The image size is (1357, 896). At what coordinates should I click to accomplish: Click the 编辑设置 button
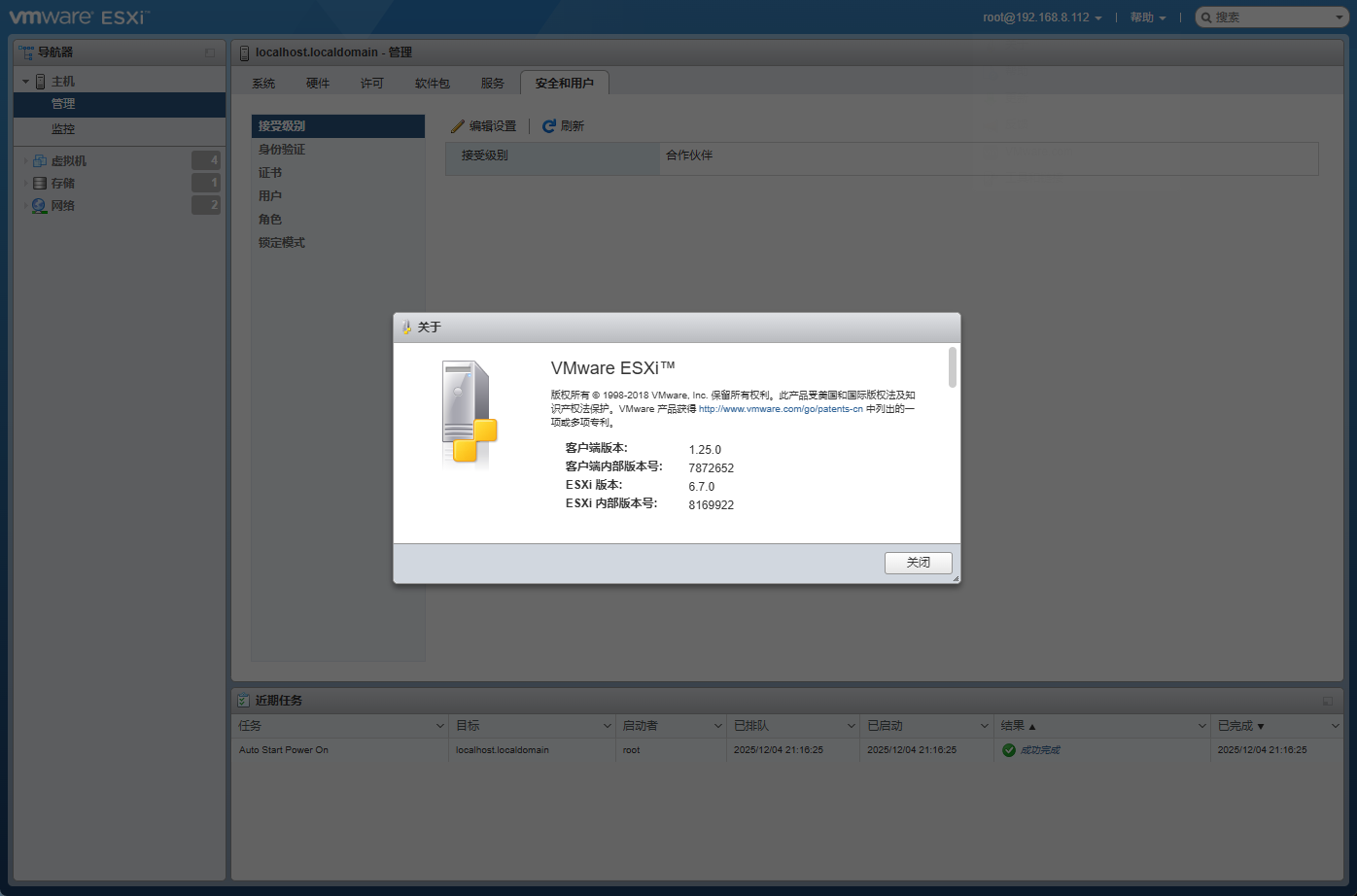coord(484,126)
